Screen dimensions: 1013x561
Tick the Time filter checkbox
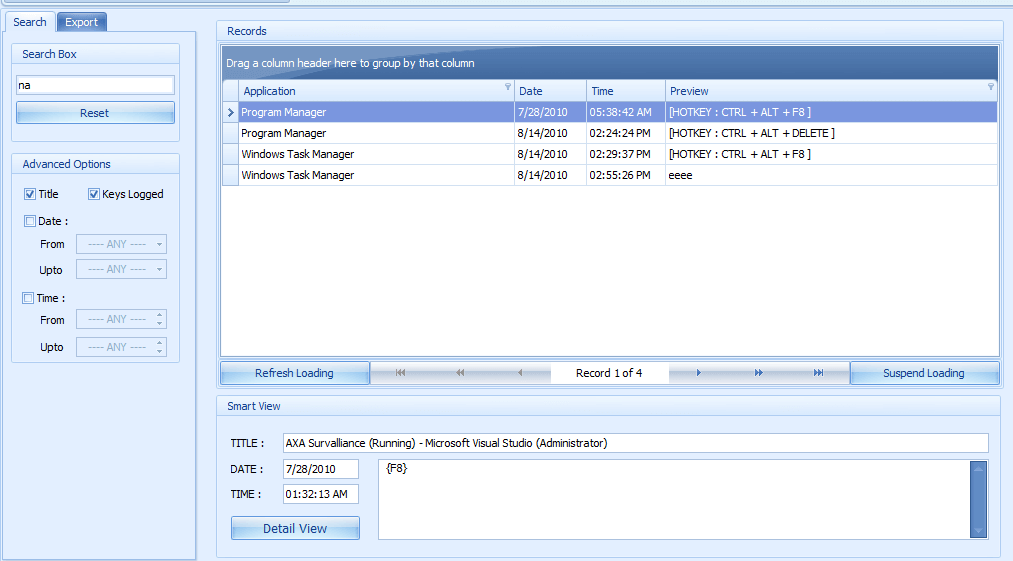pyautogui.click(x=29, y=298)
